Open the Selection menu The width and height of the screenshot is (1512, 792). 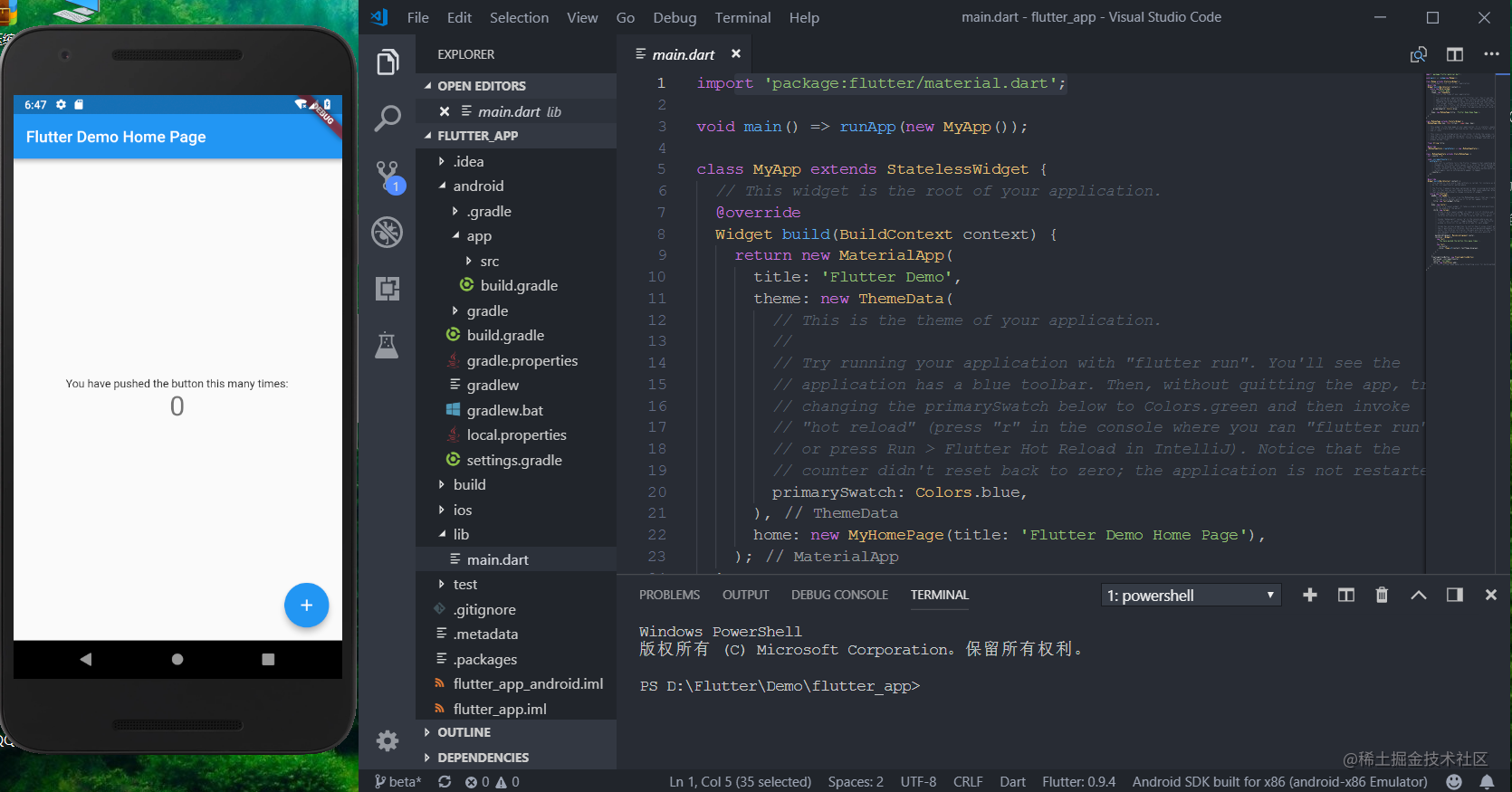click(519, 17)
